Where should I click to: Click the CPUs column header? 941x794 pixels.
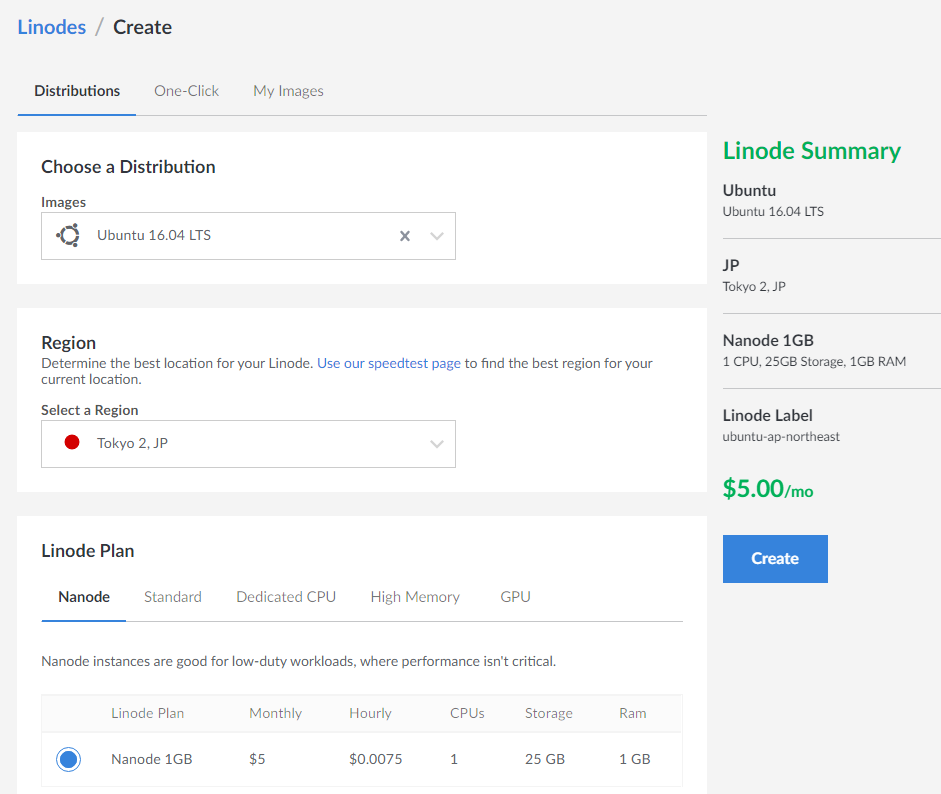[467, 713]
